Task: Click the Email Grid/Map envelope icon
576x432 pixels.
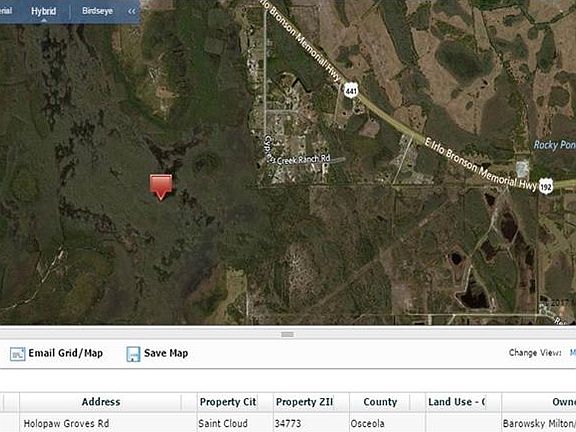Action: pyautogui.click(x=17, y=354)
